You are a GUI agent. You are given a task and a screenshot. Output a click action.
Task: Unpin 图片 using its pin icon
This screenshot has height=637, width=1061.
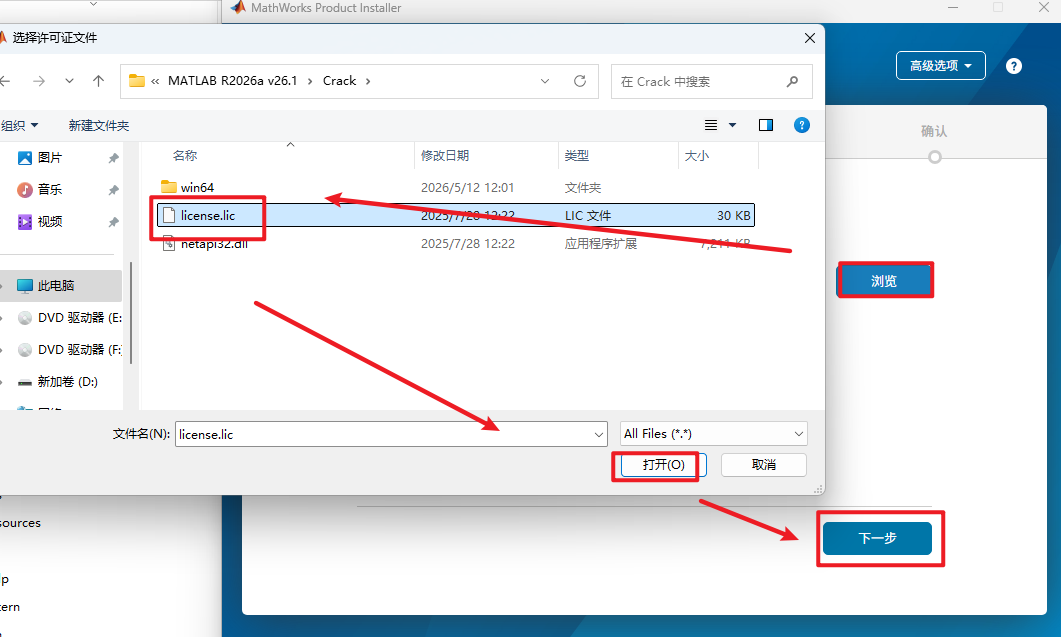pyautogui.click(x=113, y=158)
